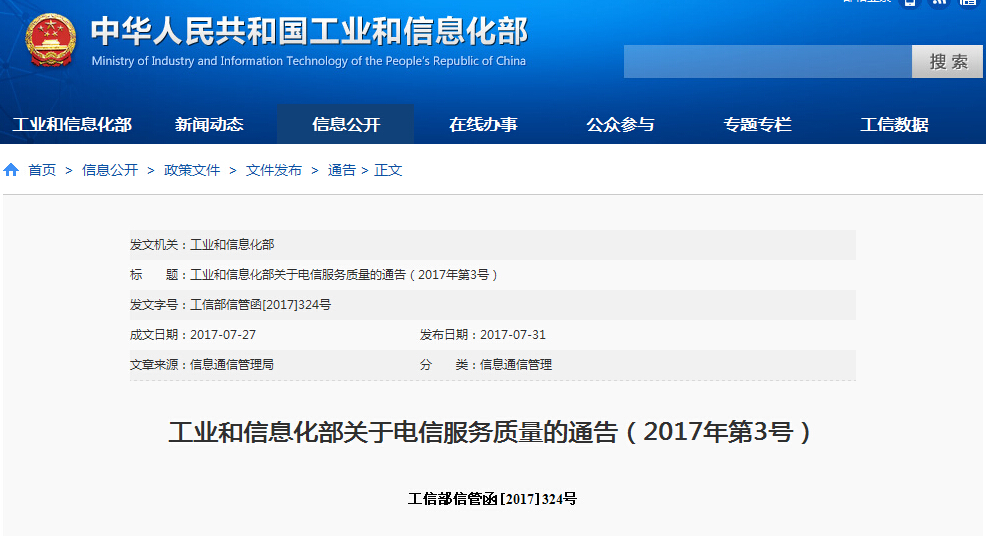Click 首页 breadcrumb link
986x536 pixels.
[42, 170]
